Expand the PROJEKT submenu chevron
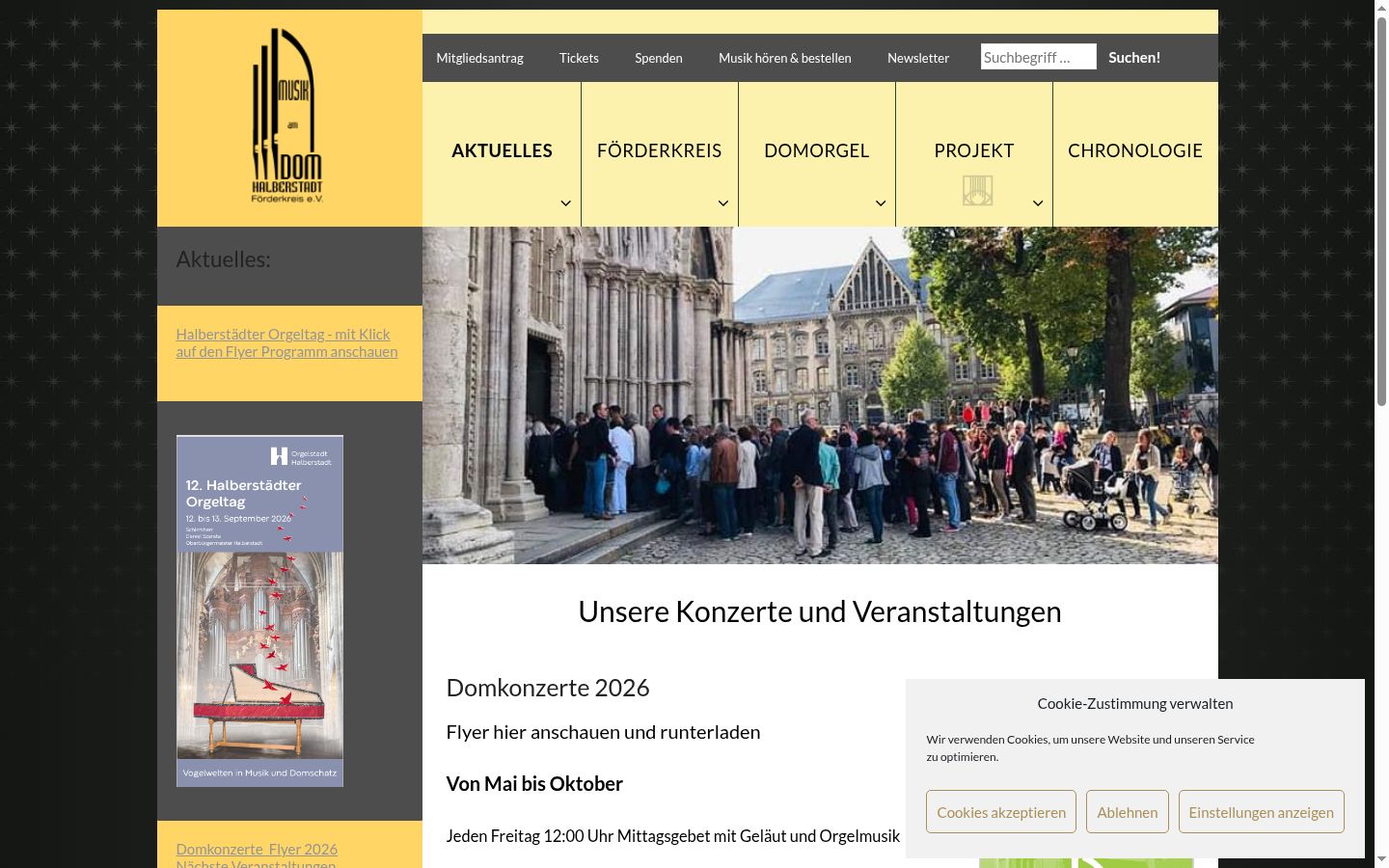 [x=1038, y=203]
